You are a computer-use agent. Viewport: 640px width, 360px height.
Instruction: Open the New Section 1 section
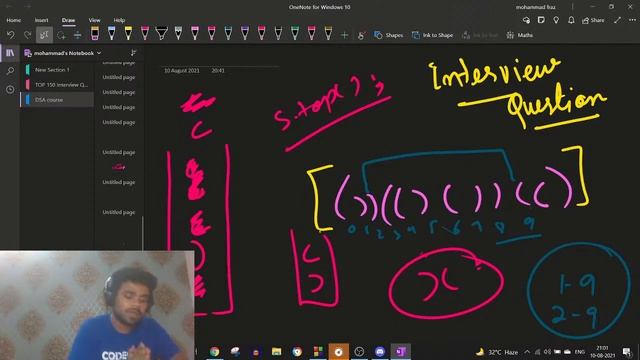(57, 70)
